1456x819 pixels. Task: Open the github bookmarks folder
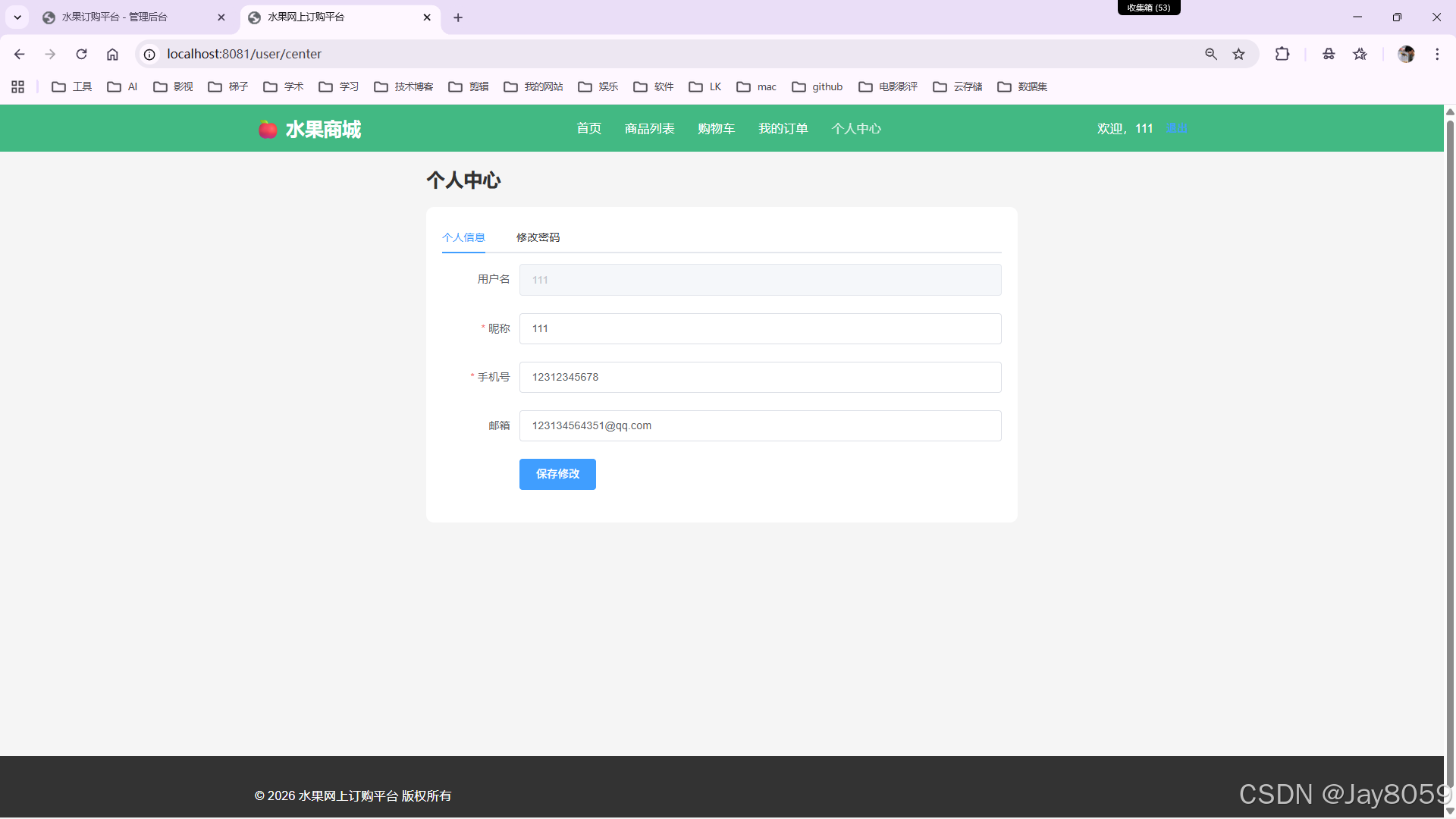click(x=817, y=86)
